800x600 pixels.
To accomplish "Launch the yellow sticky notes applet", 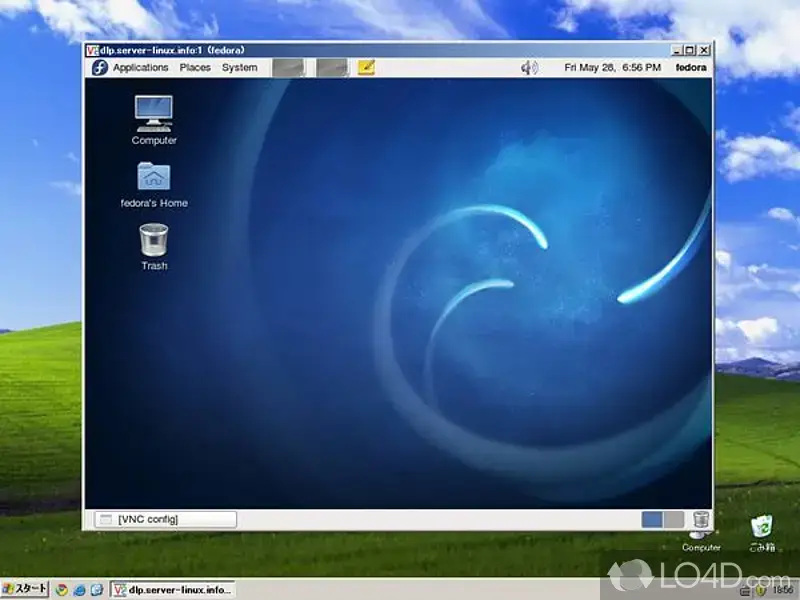I will [x=366, y=67].
